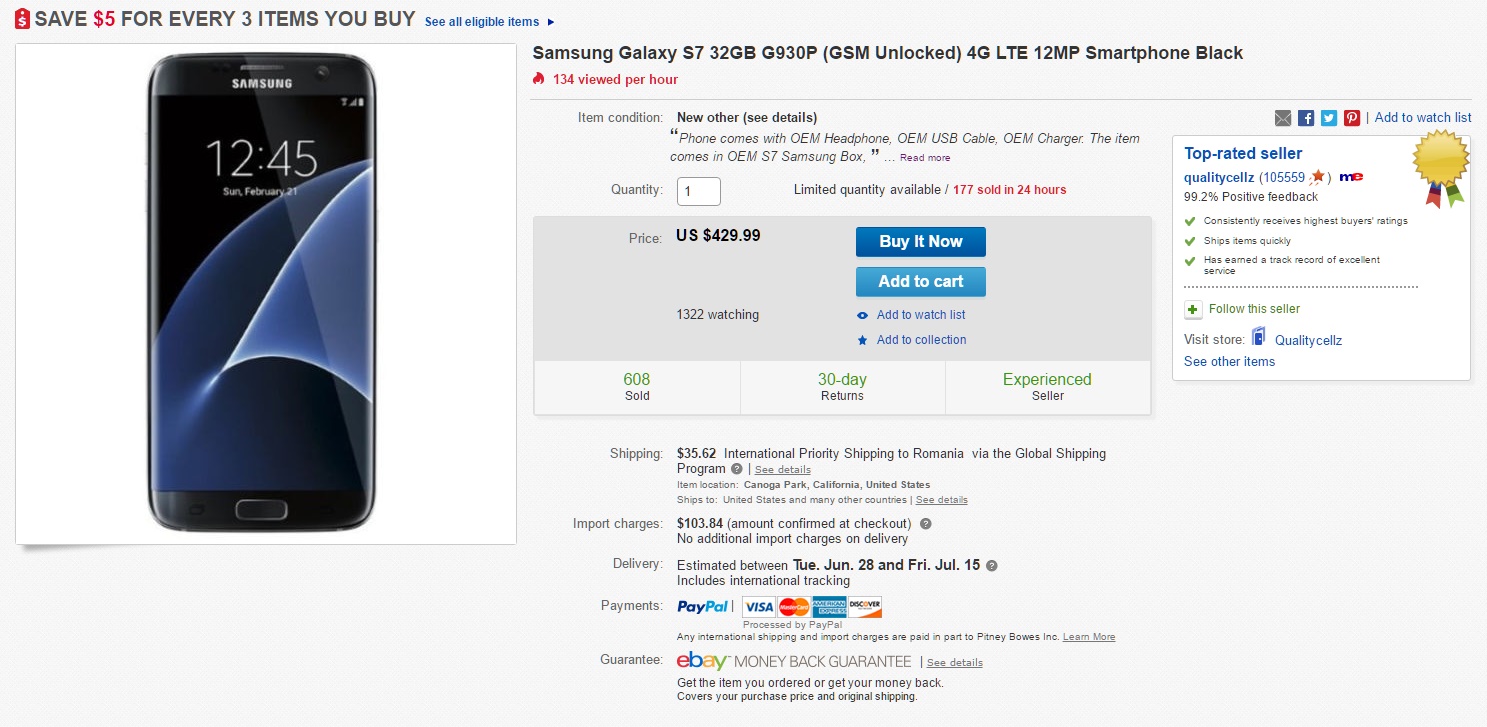The image size is (1487, 727).
Task: Open See other items link
Action: (x=1229, y=362)
